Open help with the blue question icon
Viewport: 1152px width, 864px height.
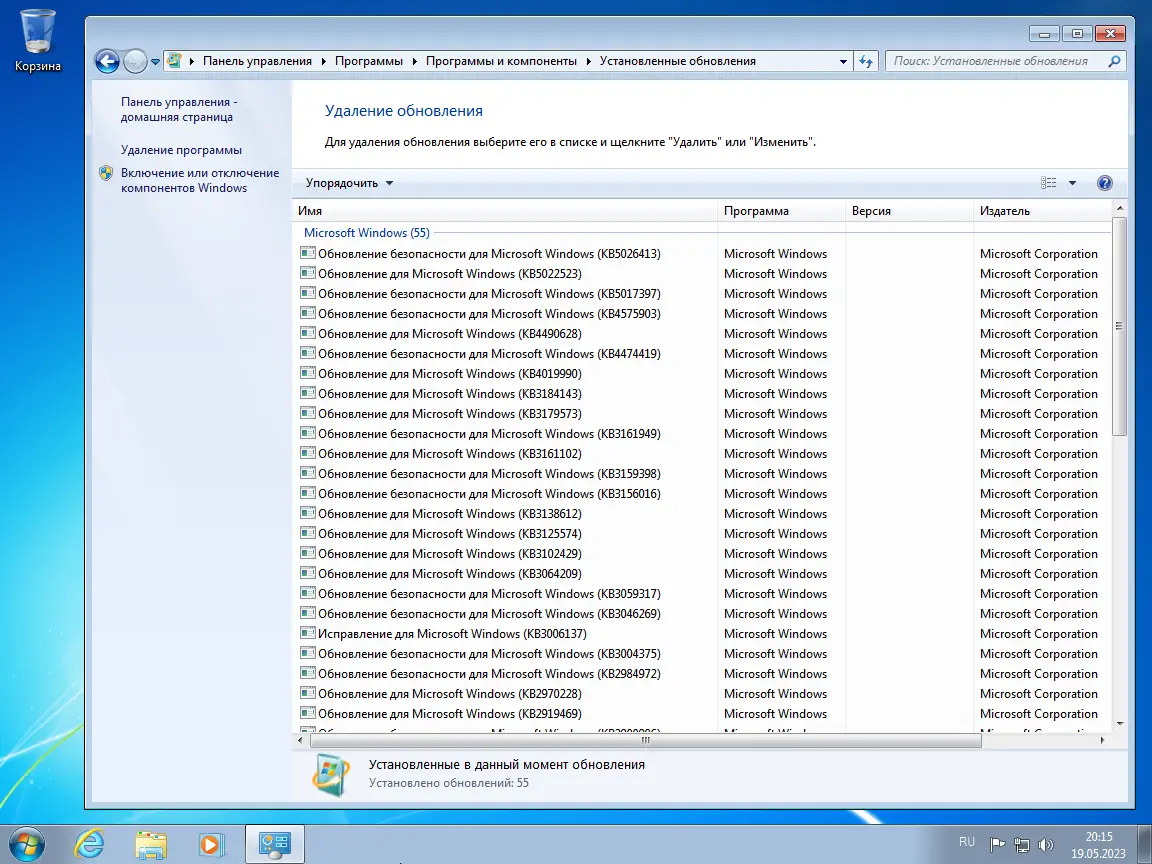pos(1104,183)
